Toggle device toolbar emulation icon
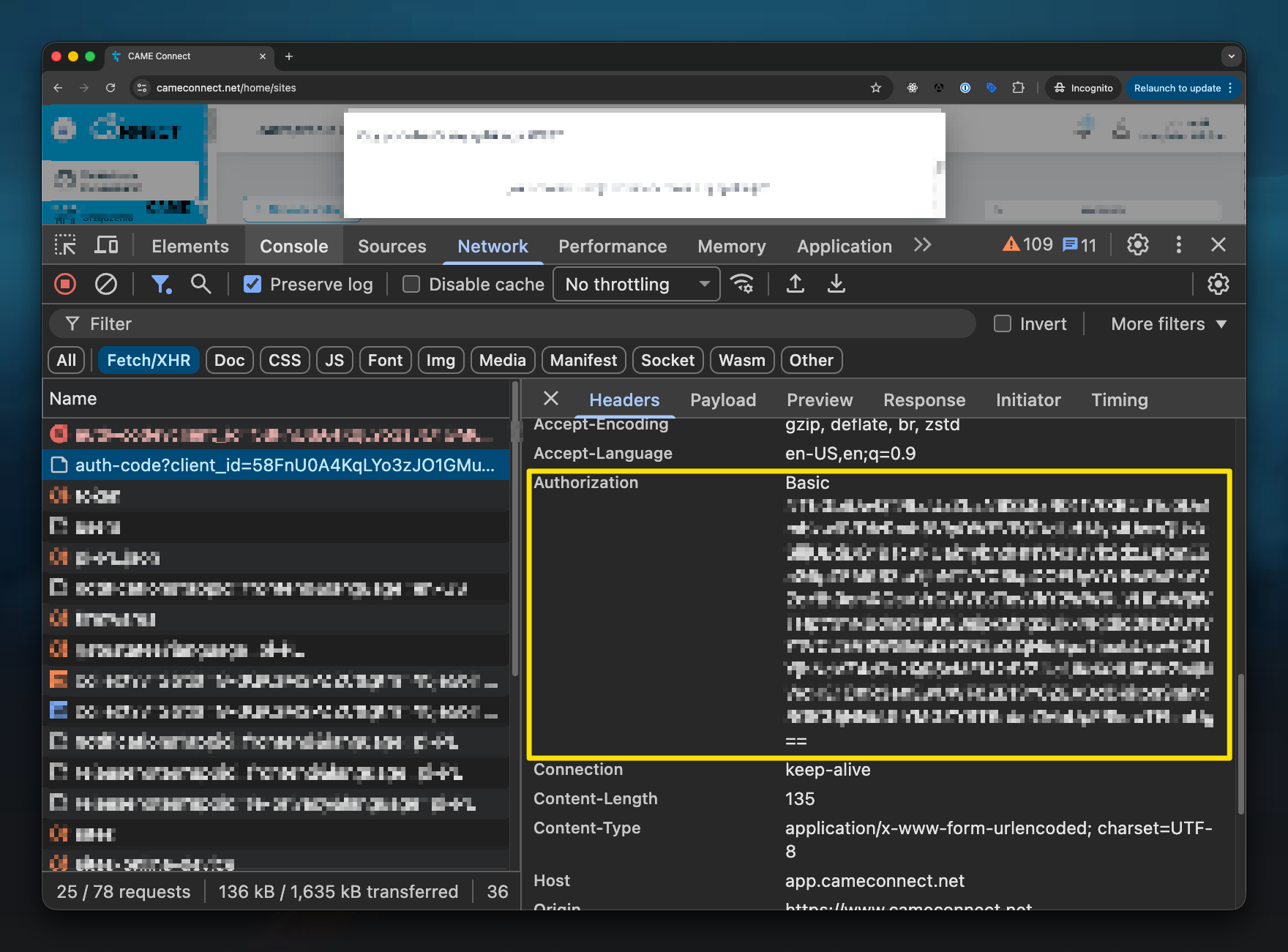 (106, 245)
